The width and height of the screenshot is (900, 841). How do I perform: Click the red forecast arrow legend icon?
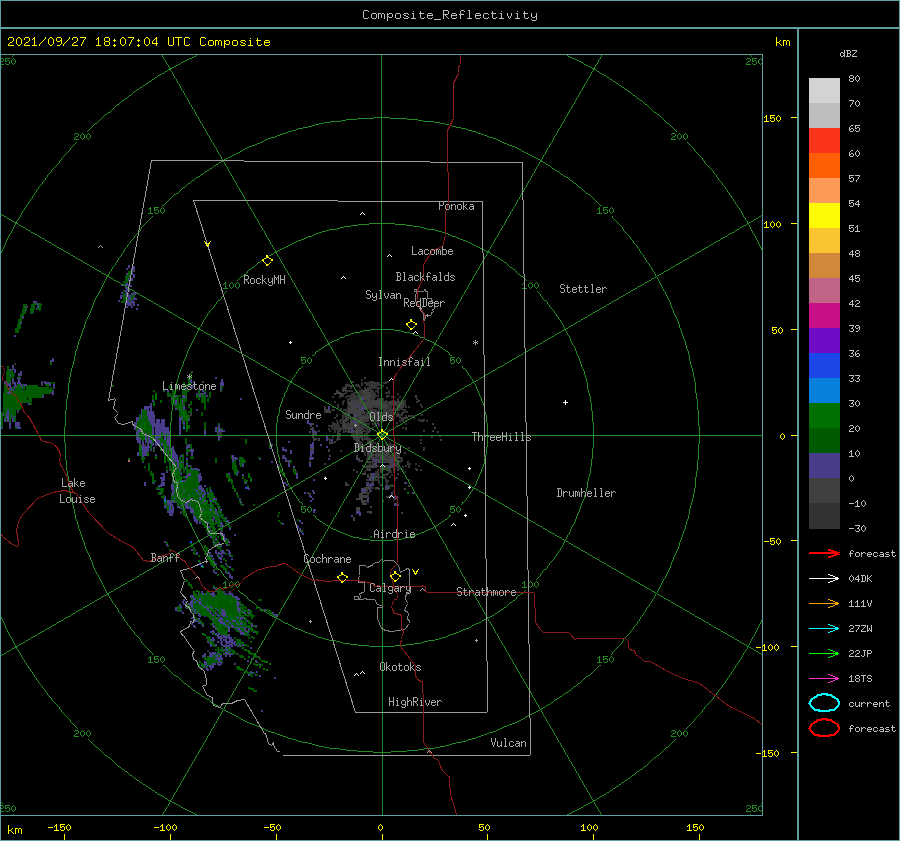tap(824, 553)
